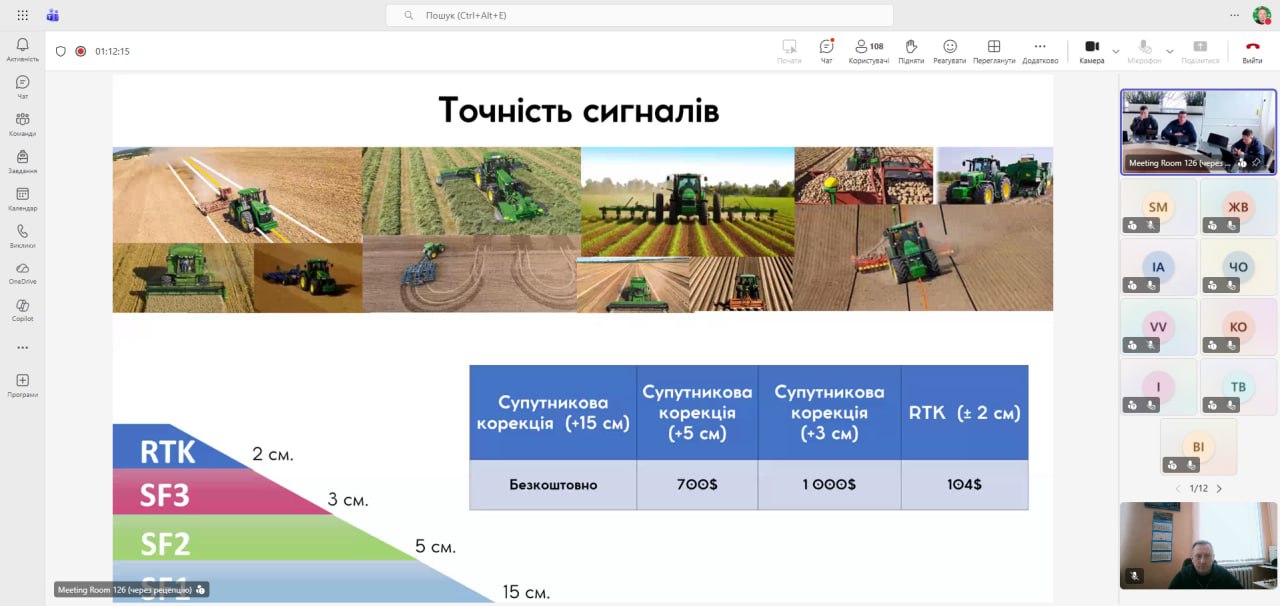
Task: Toggle the Microphone mute state
Action: (1144, 50)
